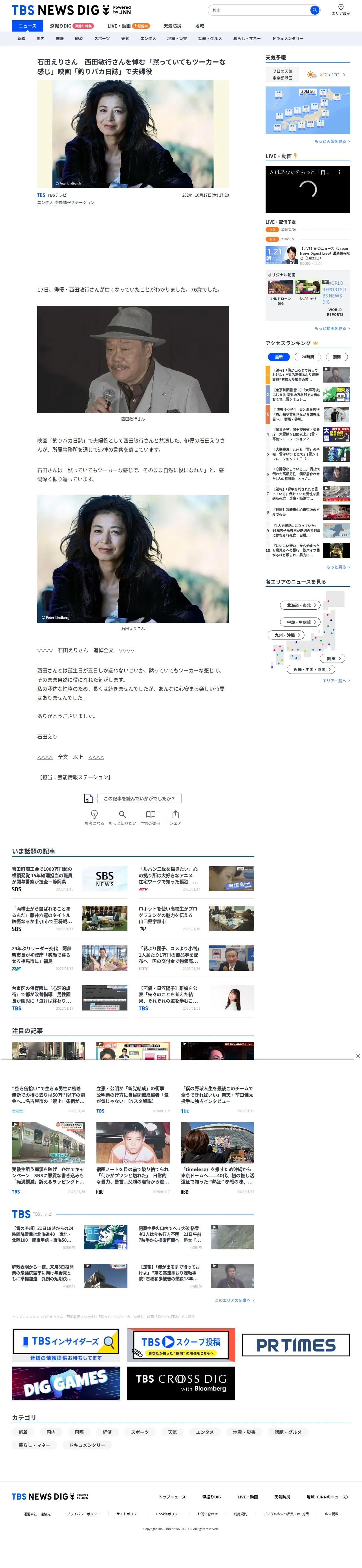362x1568 pixels.
Task: Click the 暮らし・マネー category pill at bottom
Action: [x=34, y=1445]
